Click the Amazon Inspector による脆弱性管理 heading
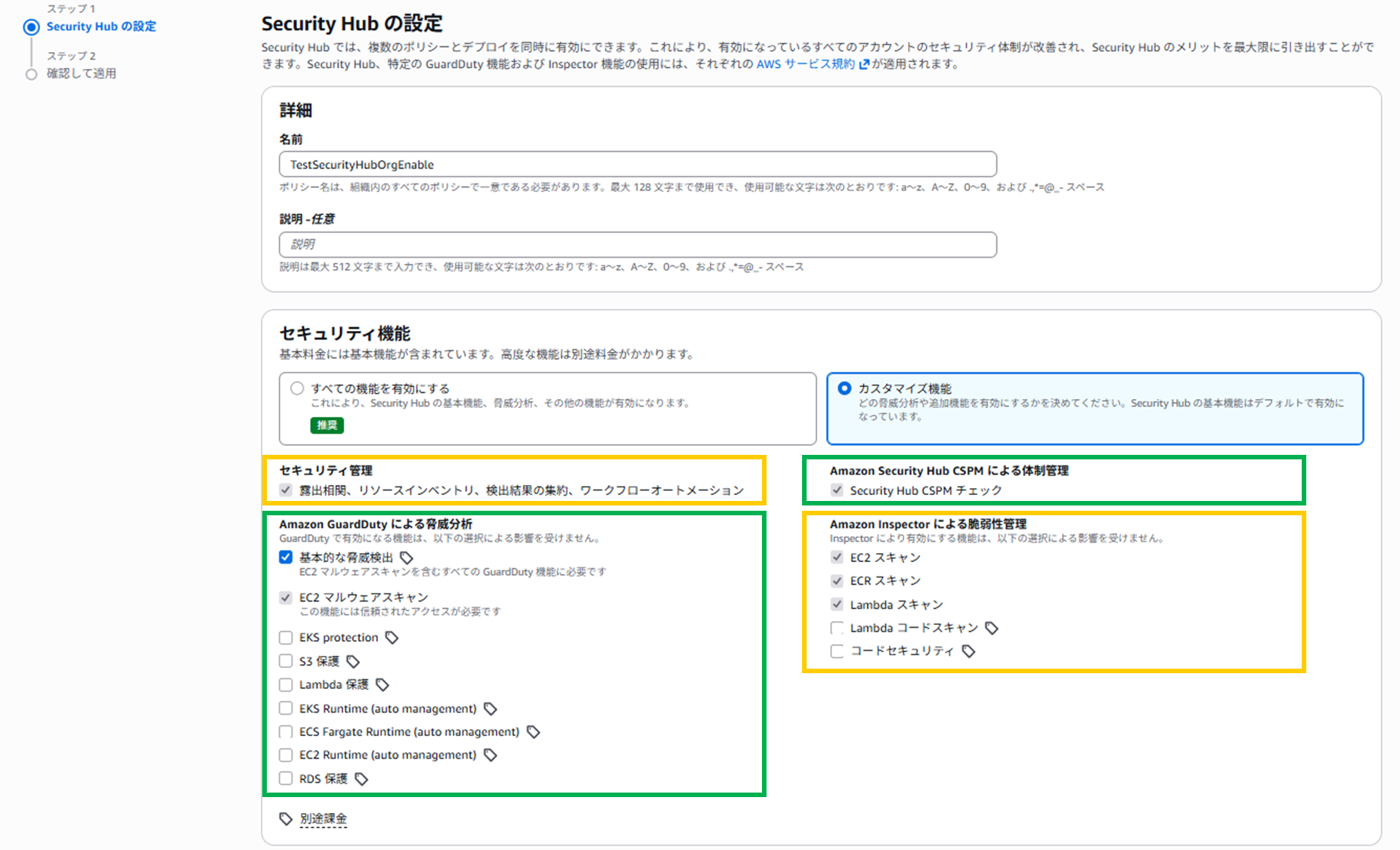Image resolution: width=1400 pixels, height=850 pixels. [x=928, y=524]
